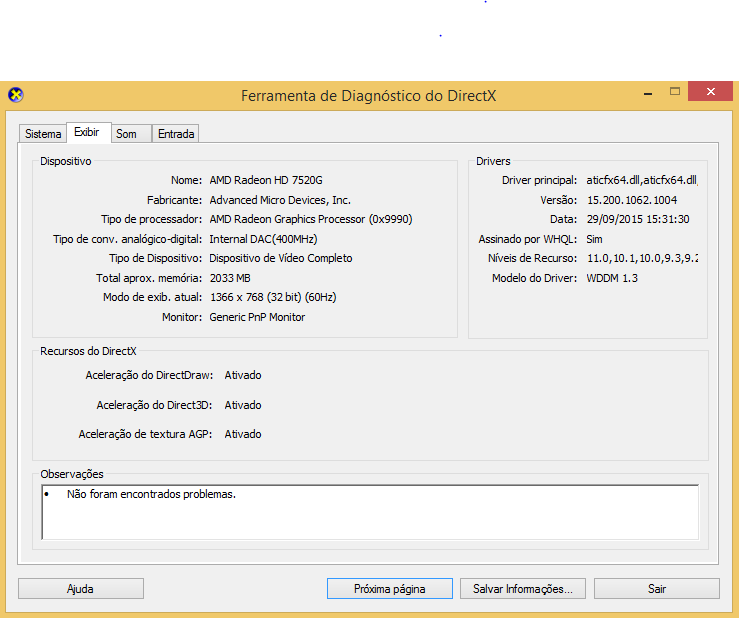The height and width of the screenshot is (618, 739).
Task: Close the window with the red X
Action: pyautogui.click(x=712, y=92)
